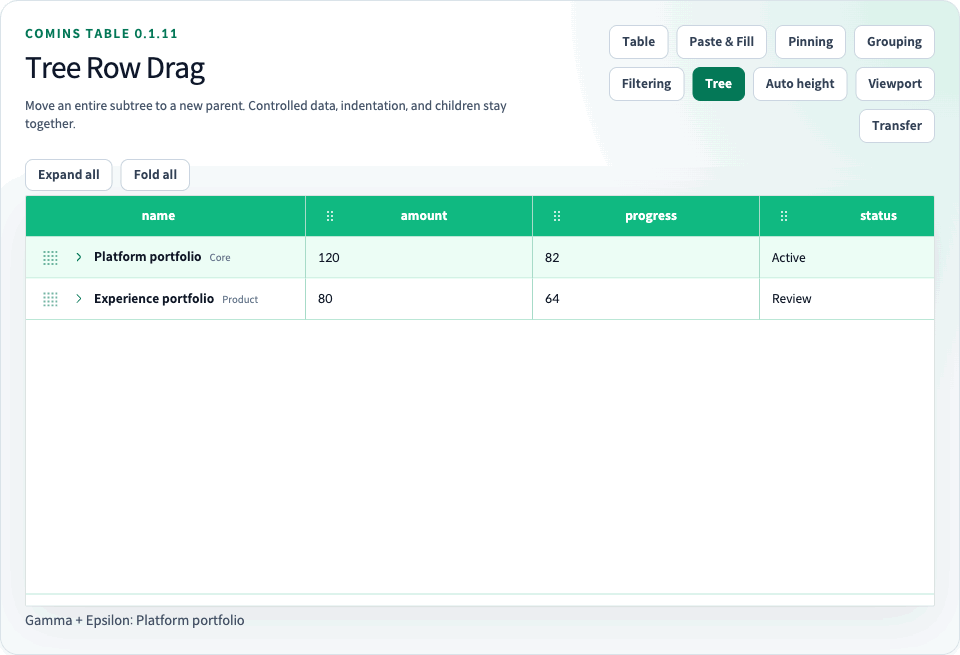Open the Table demo tab
Image resolution: width=960 pixels, height=655 pixels.
[x=639, y=42]
